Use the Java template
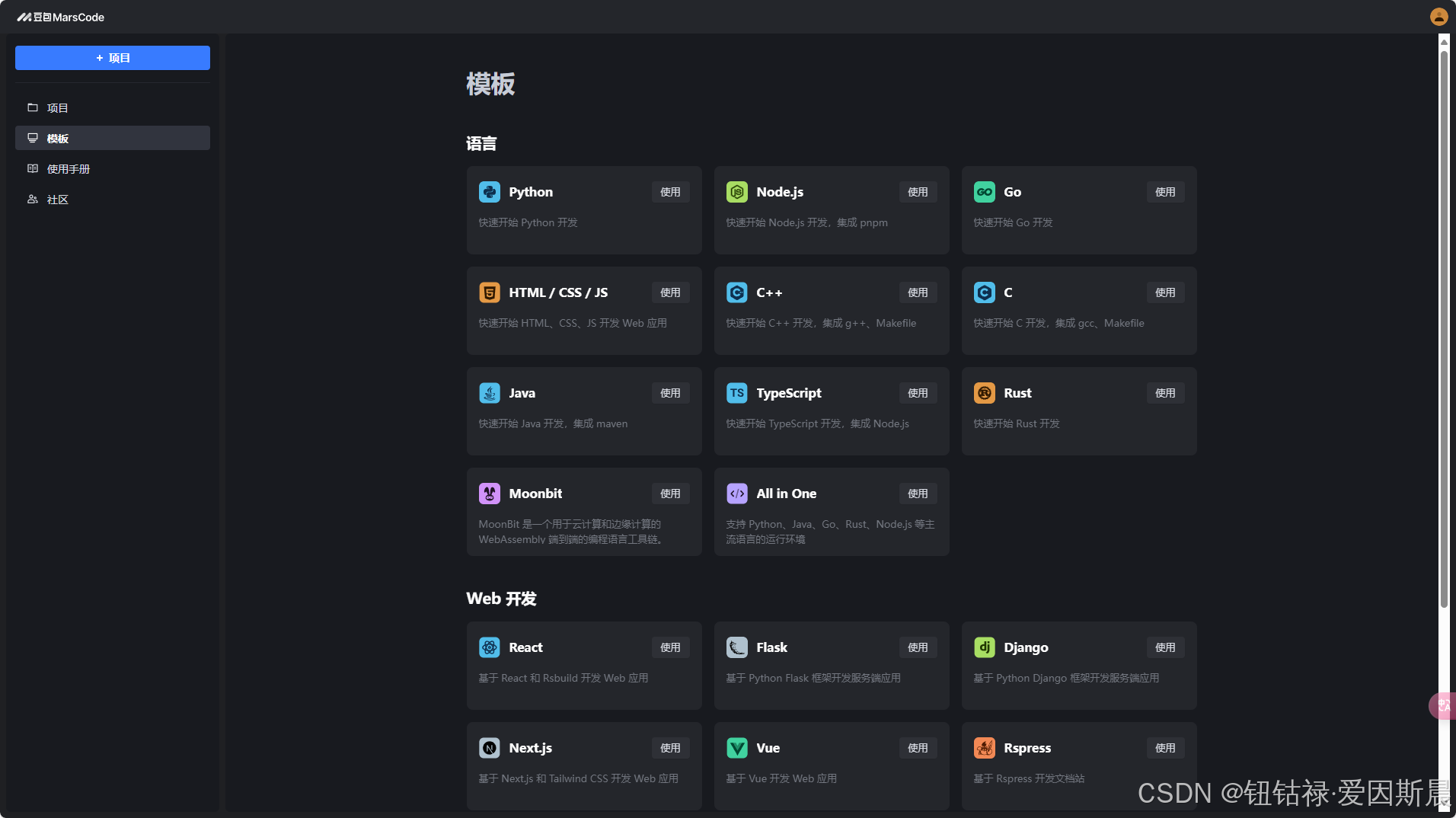 click(x=670, y=393)
